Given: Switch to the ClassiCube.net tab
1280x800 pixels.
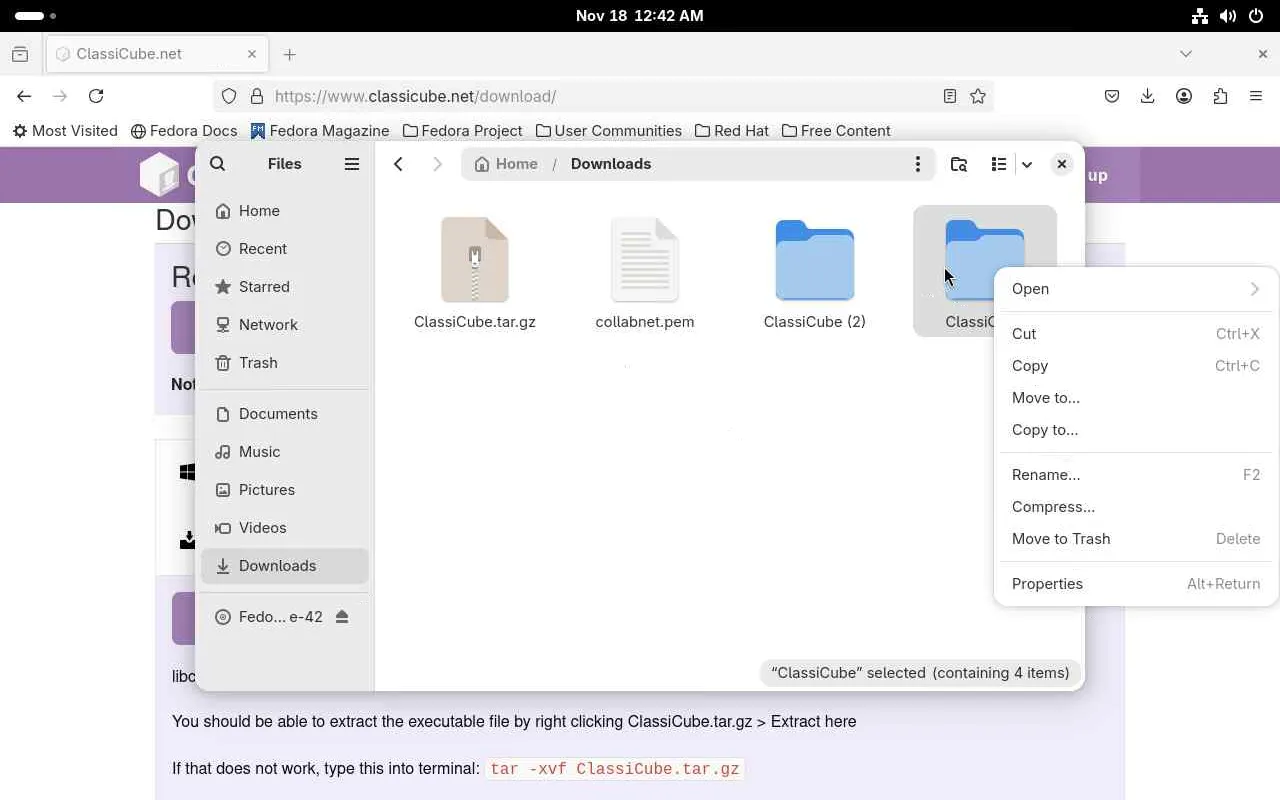Looking at the screenshot, I should tap(158, 54).
